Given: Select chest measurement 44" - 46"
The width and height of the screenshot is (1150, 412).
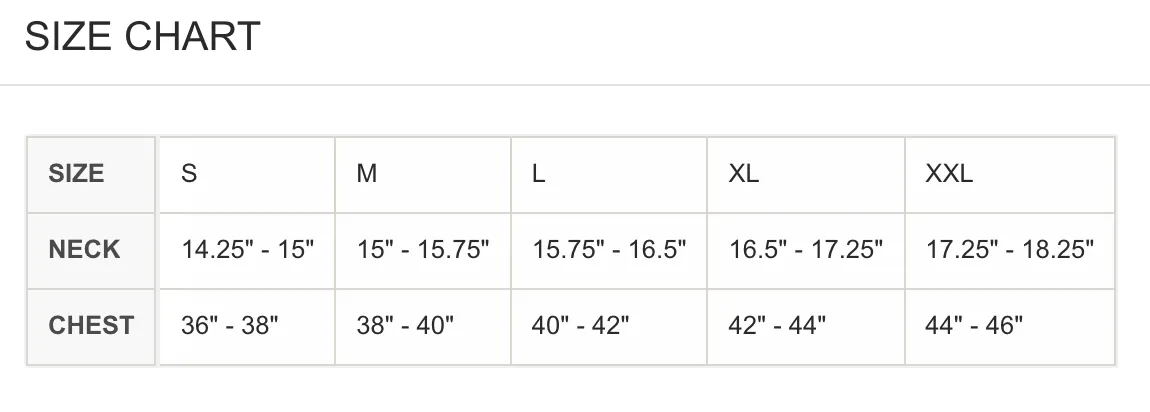Looking at the screenshot, I should point(1010,326).
